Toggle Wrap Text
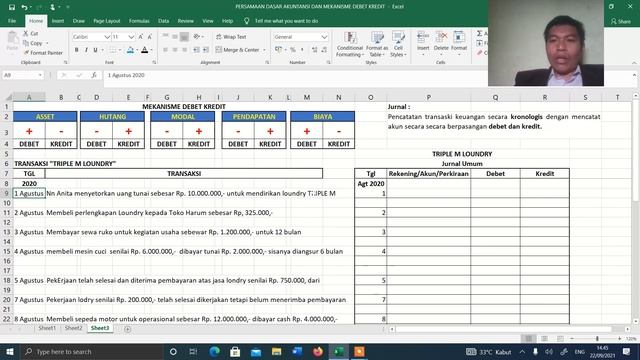Screen dimensions: 640x360 point(231,37)
